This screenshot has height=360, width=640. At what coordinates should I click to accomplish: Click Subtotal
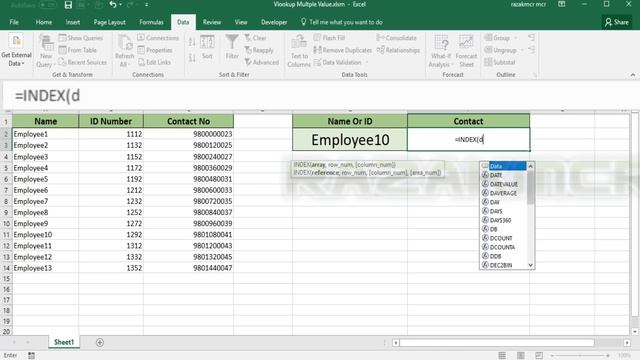pos(500,62)
